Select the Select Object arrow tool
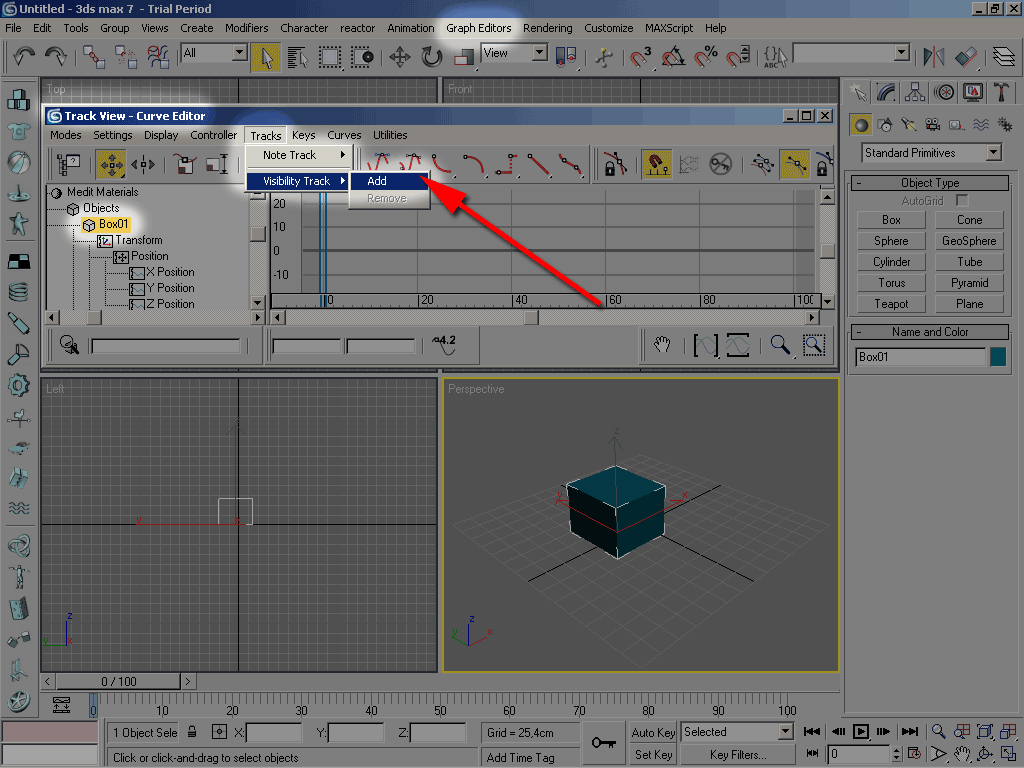Screen dimensions: 1024x768 point(266,57)
